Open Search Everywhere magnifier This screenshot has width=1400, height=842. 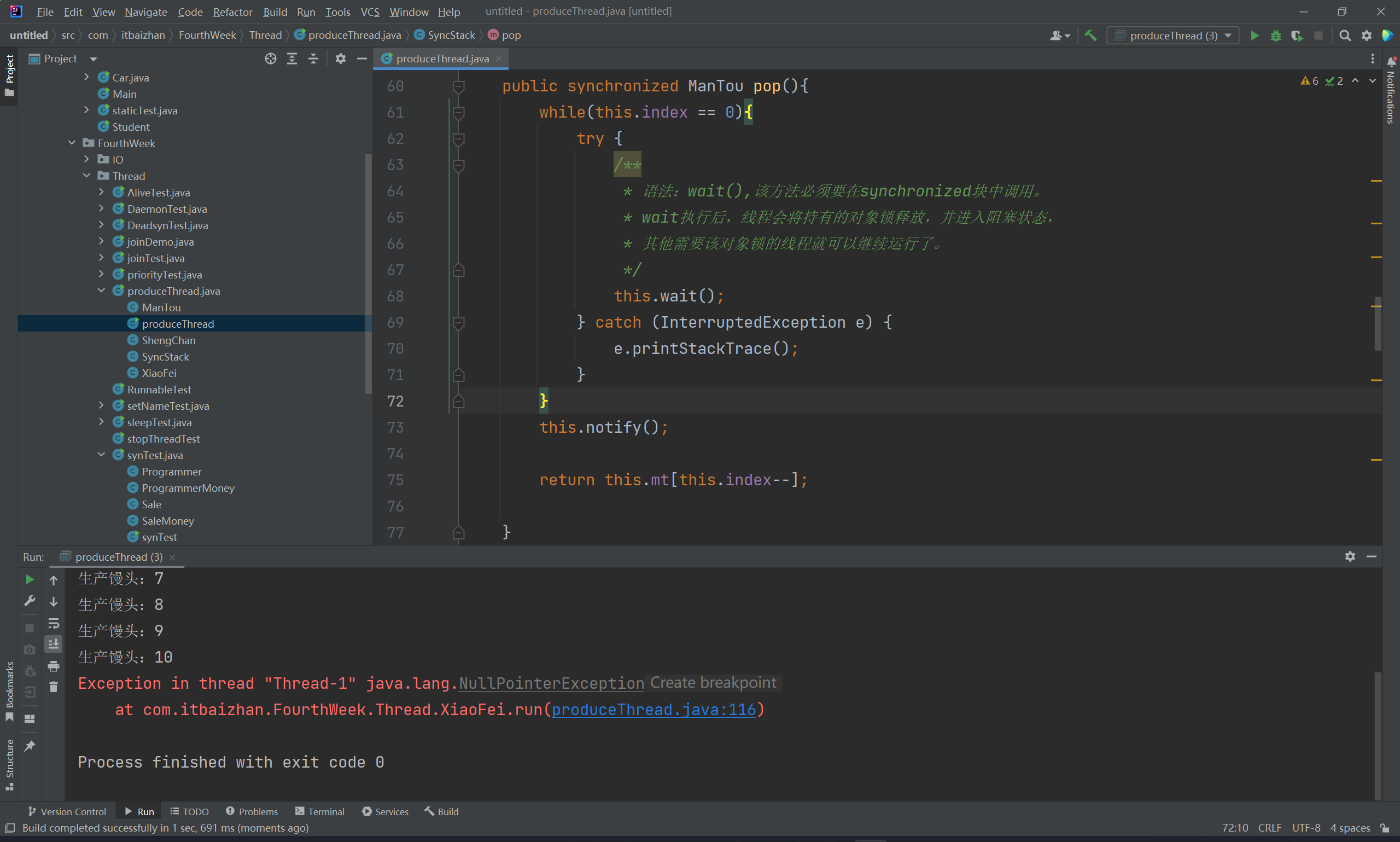tap(1344, 36)
